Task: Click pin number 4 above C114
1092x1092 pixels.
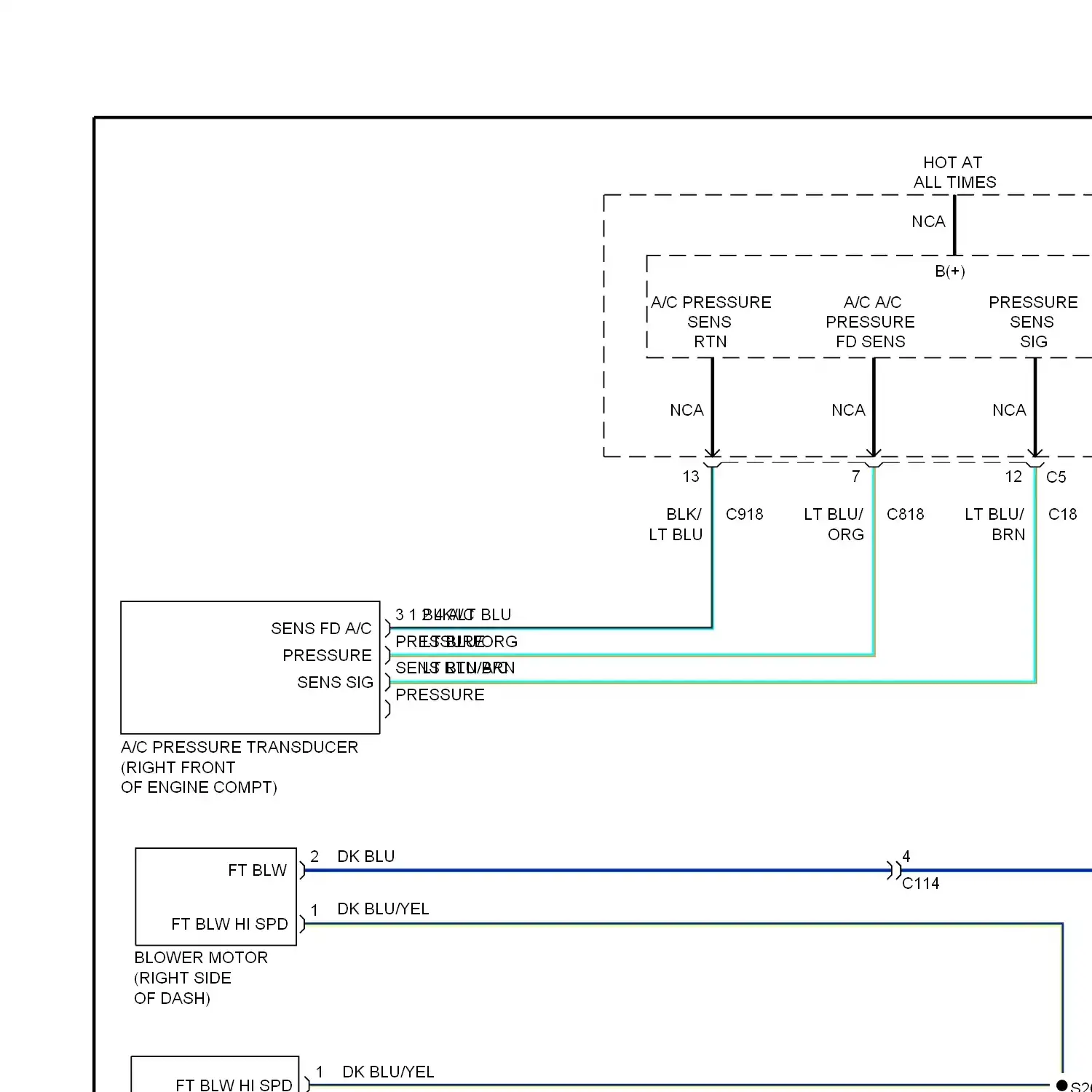Action: pyautogui.click(x=906, y=856)
